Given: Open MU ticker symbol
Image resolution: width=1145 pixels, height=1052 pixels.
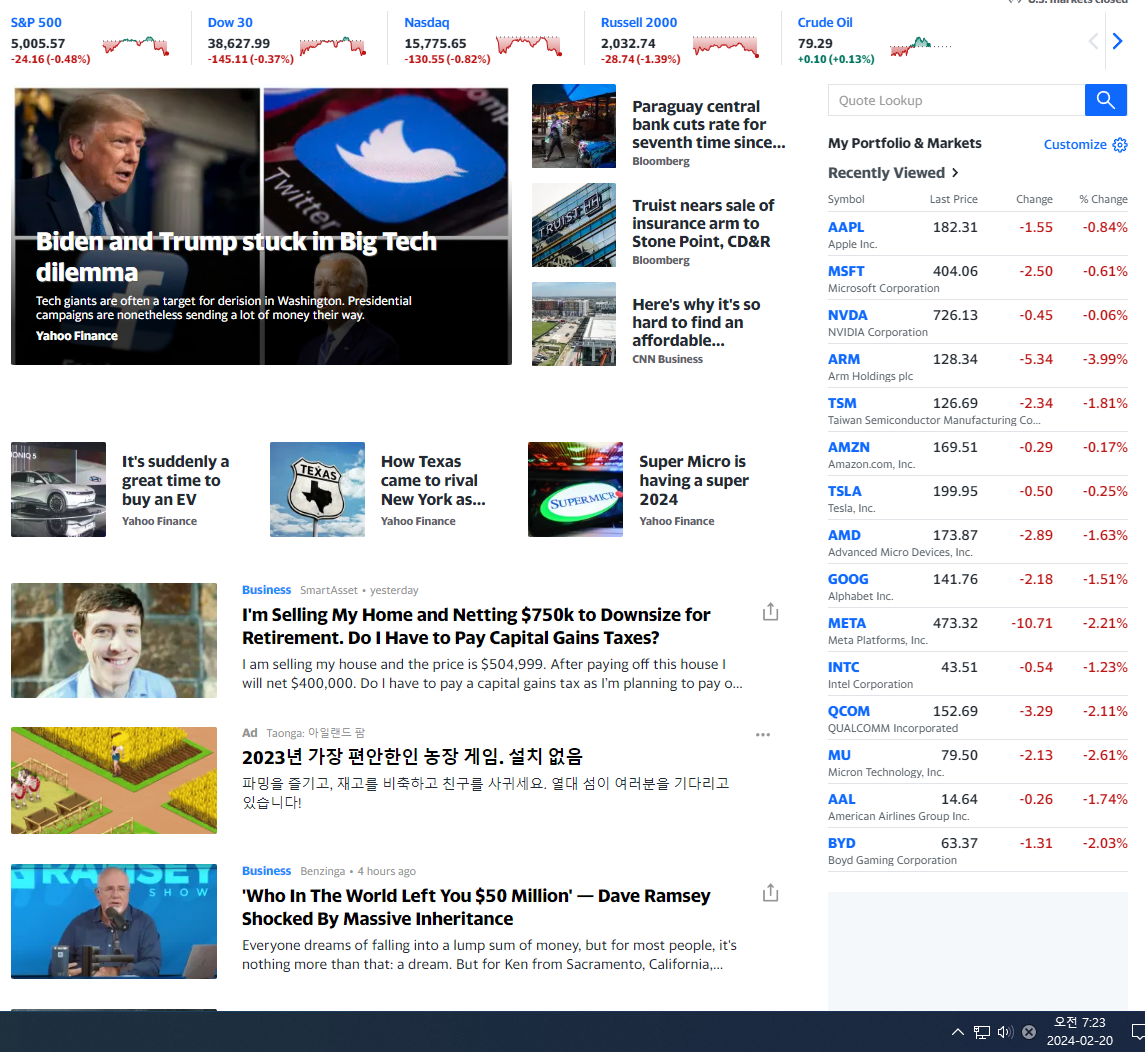Looking at the screenshot, I should tap(839, 755).
